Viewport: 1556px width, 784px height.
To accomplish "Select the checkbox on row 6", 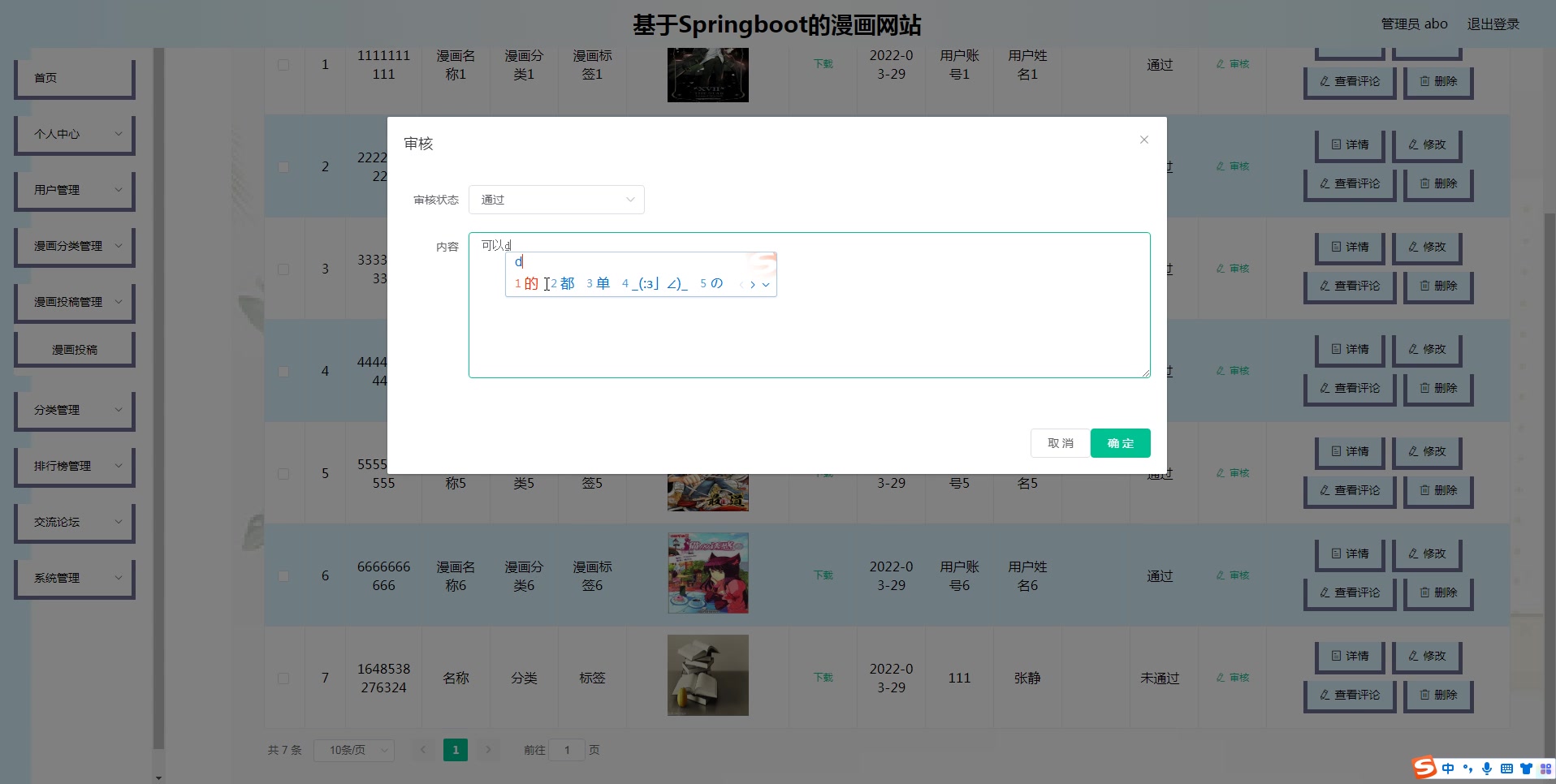I will (x=283, y=575).
